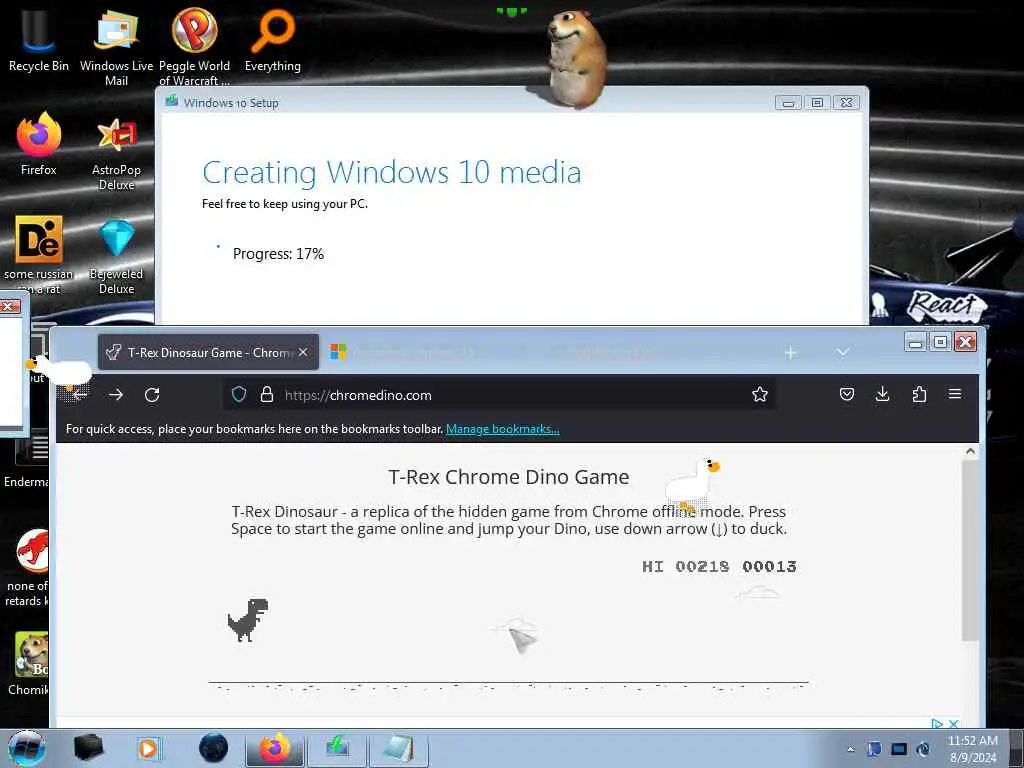Screen dimensions: 1024x768
Task: Close the Windows 10 Setup window
Action: [846, 103]
